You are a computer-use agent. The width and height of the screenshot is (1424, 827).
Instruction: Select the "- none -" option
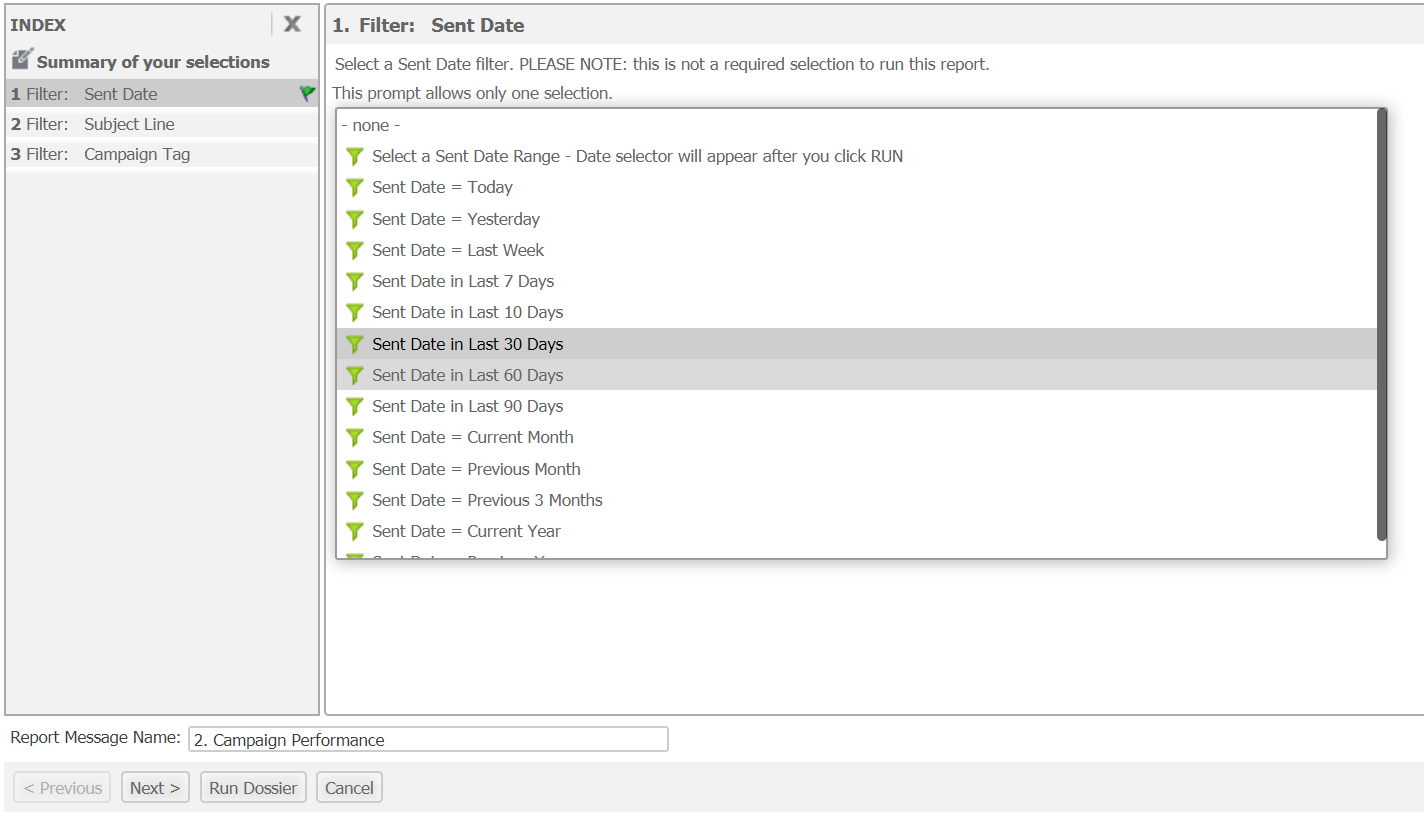click(x=371, y=125)
